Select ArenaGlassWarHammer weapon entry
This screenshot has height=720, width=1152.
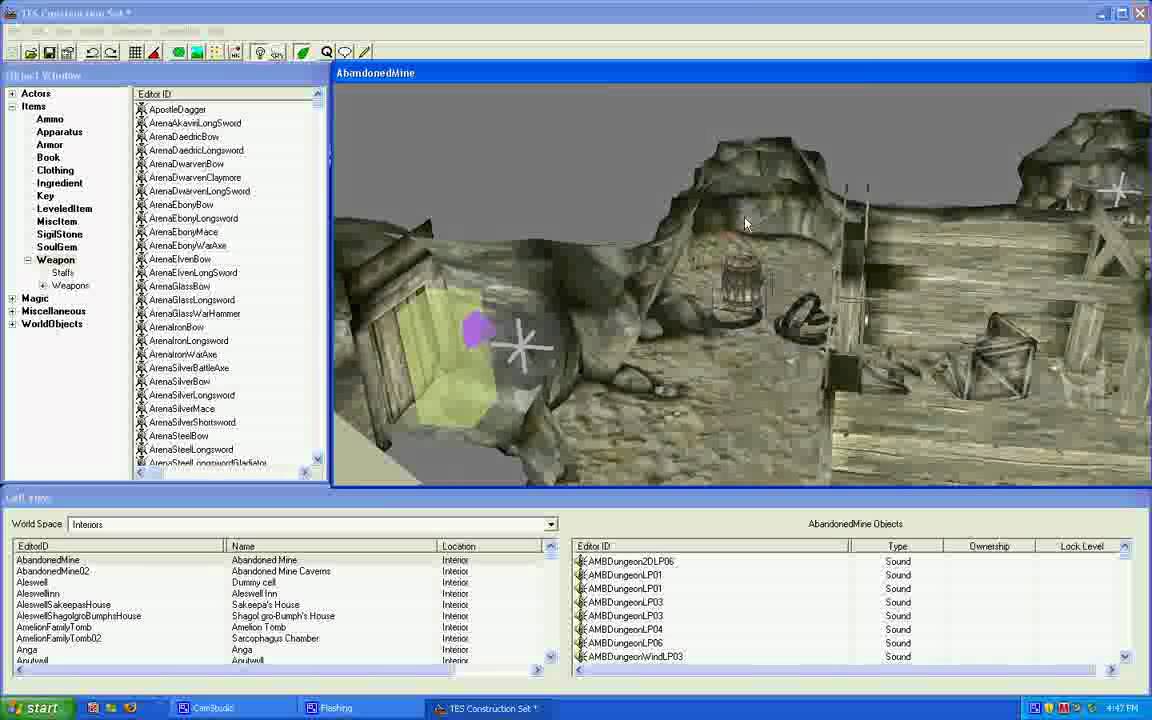pos(195,314)
